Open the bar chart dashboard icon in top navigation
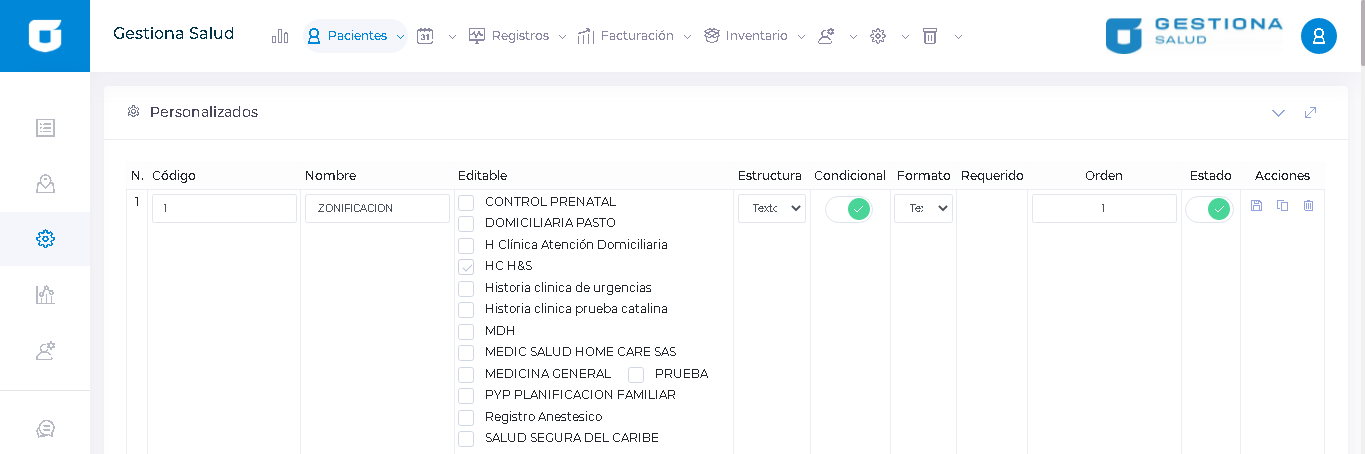Screen dimensions: 1365x454 280,36
